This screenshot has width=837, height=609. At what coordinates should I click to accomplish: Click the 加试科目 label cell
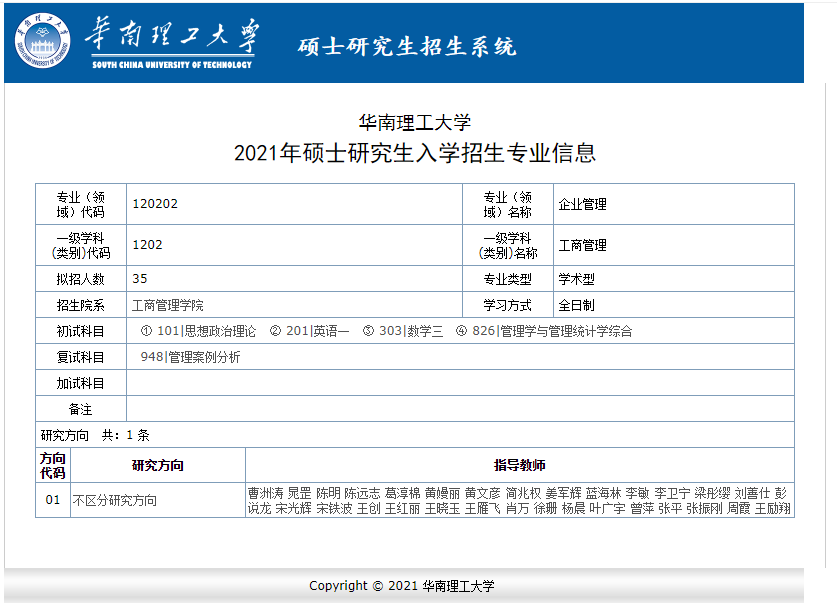(x=81, y=383)
